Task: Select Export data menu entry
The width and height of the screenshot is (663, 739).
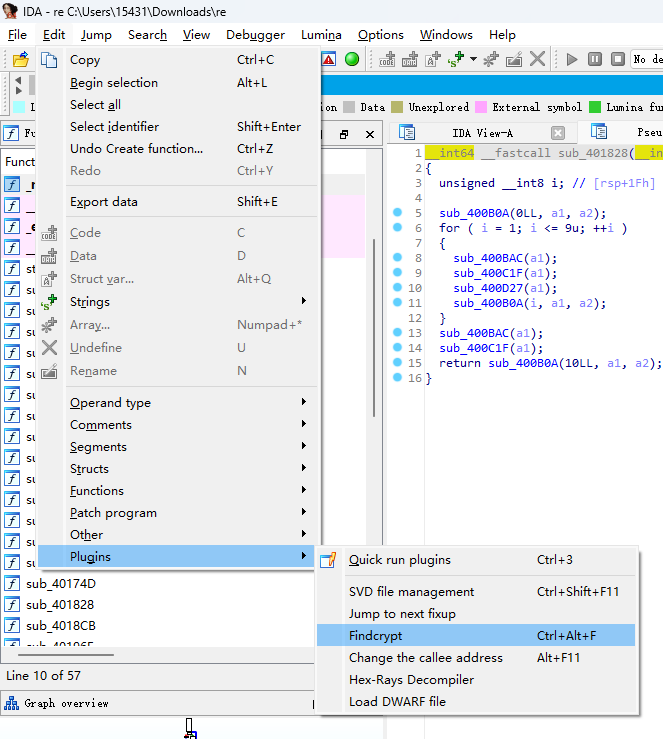Action: [x=104, y=202]
